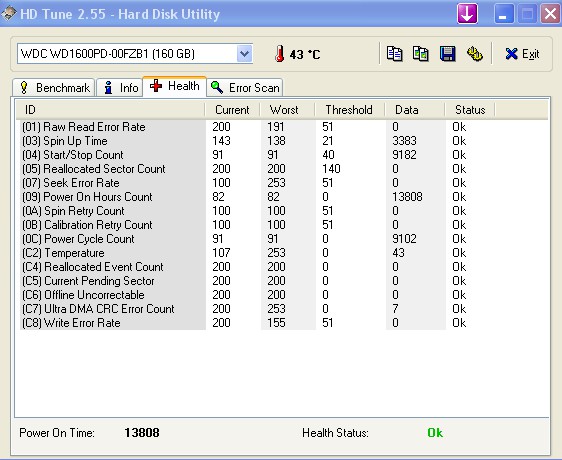Click the copy screenshot to clipboard icon
Image resolution: width=562 pixels, height=460 pixels.
(x=421, y=54)
